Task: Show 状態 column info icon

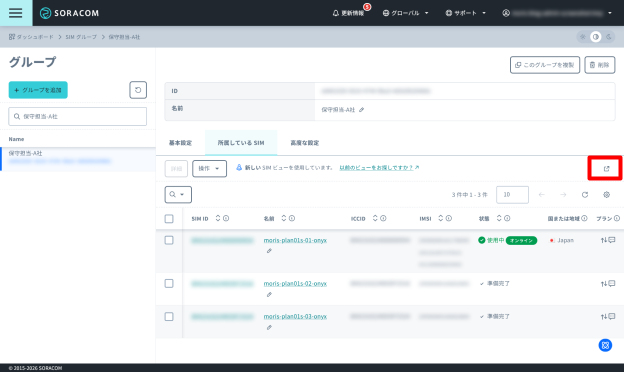Action: [507, 218]
